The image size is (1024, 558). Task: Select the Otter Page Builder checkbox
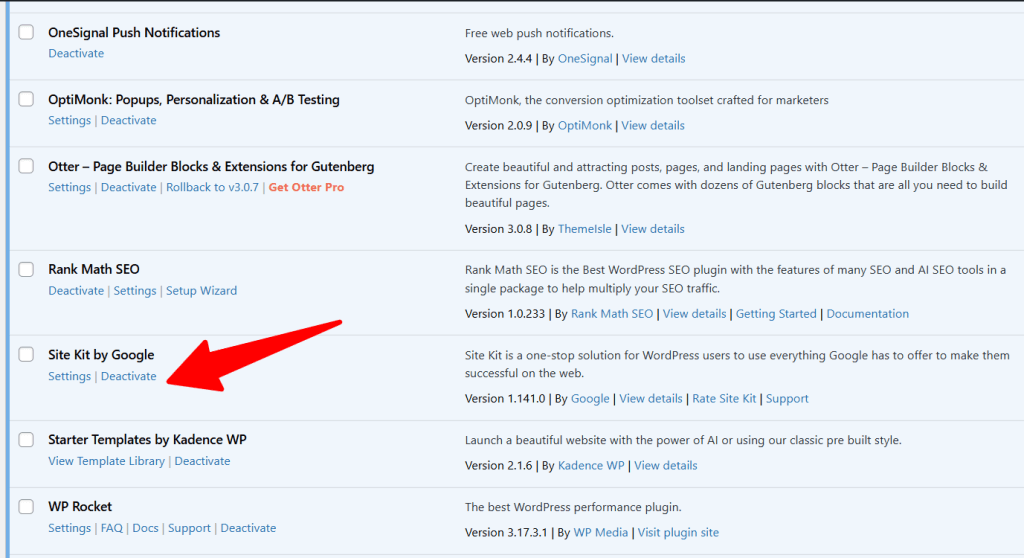point(26,166)
